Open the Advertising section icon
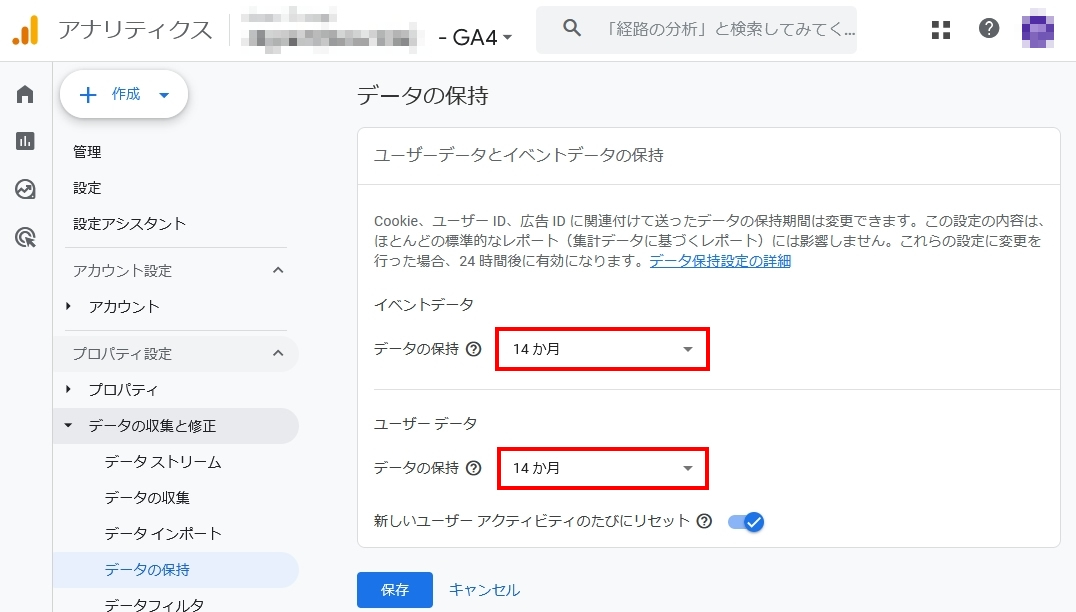This screenshot has width=1076, height=612. point(23,233)
